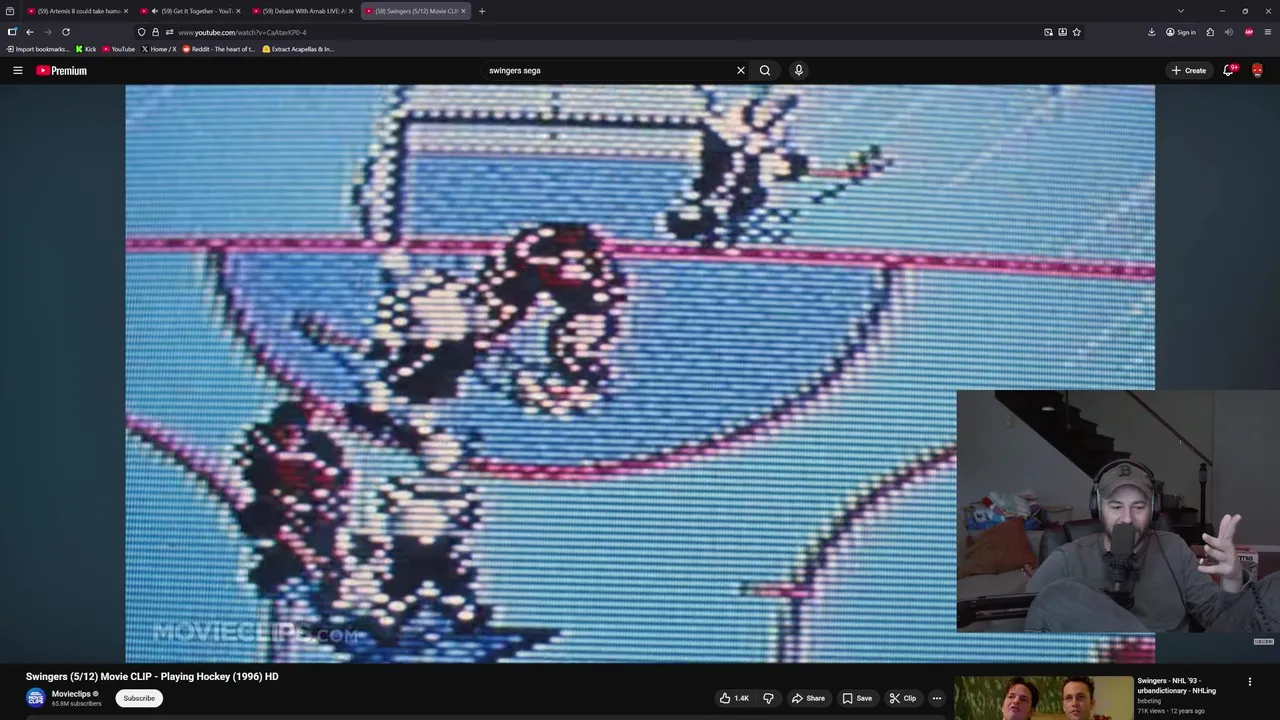Open the Create menu button

[1189, 70]
